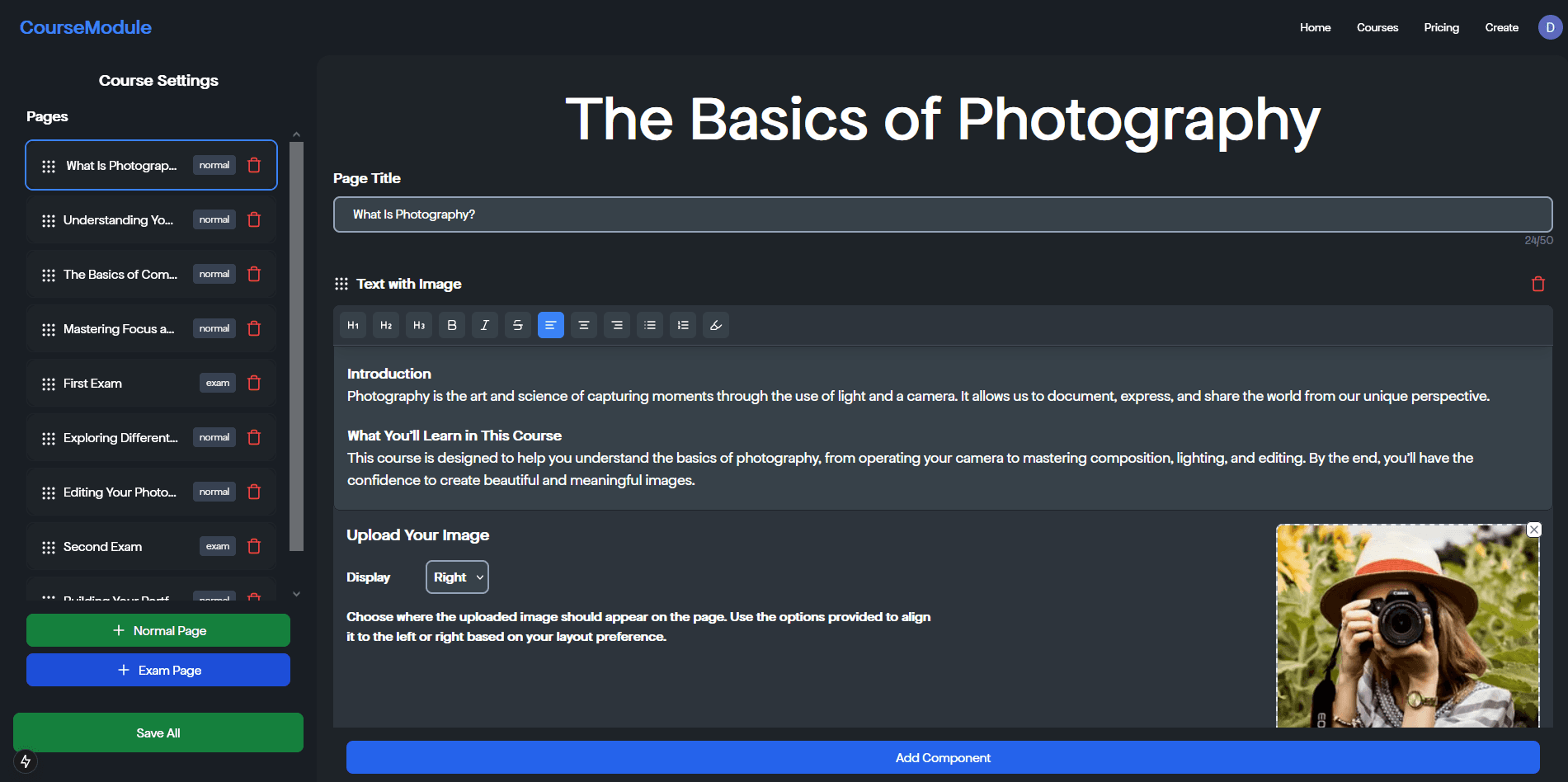
Task: Select the highlighter tool icon
Action: click(716, 325)
